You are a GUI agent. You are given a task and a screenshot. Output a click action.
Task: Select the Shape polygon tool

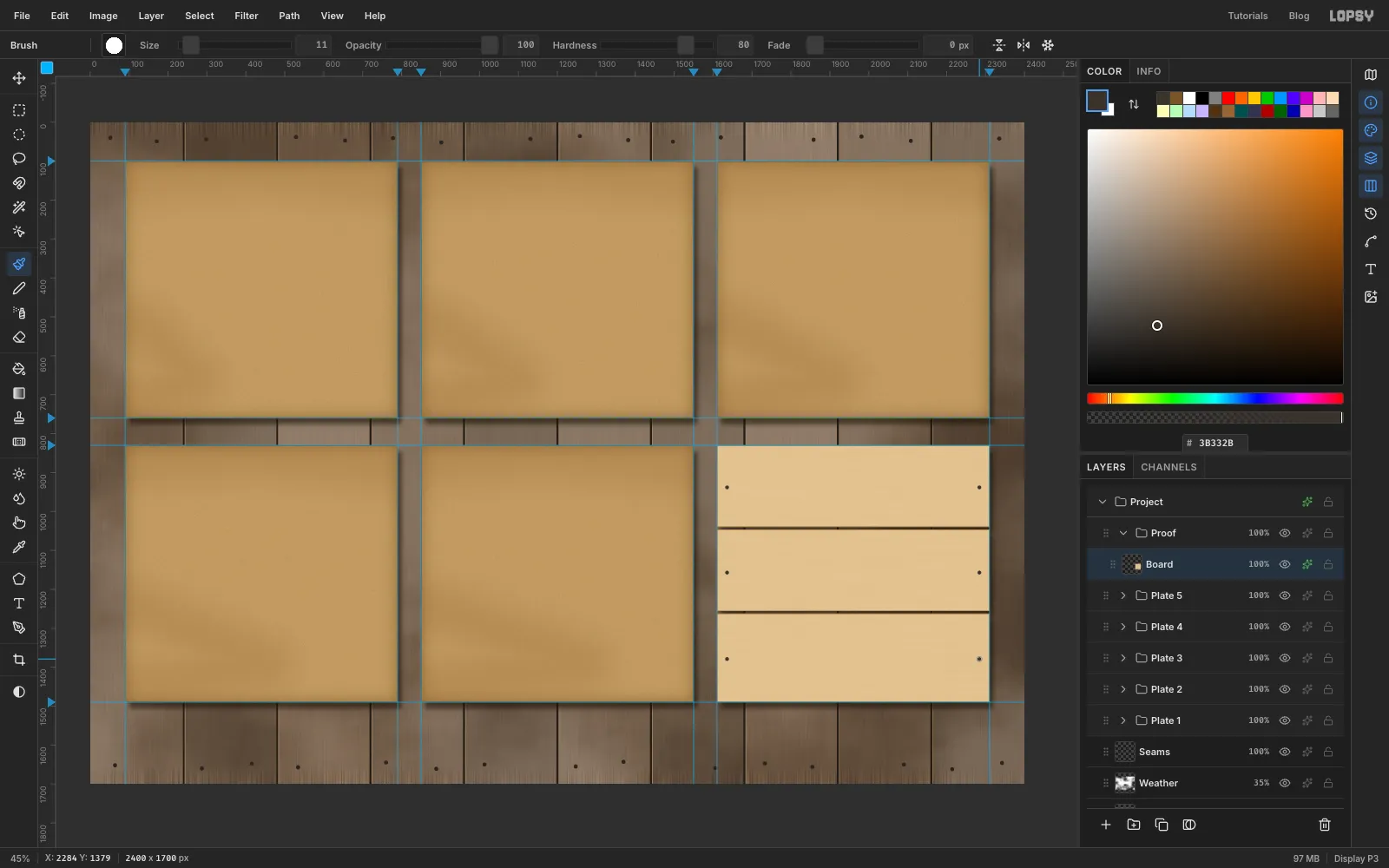point(19,579)
